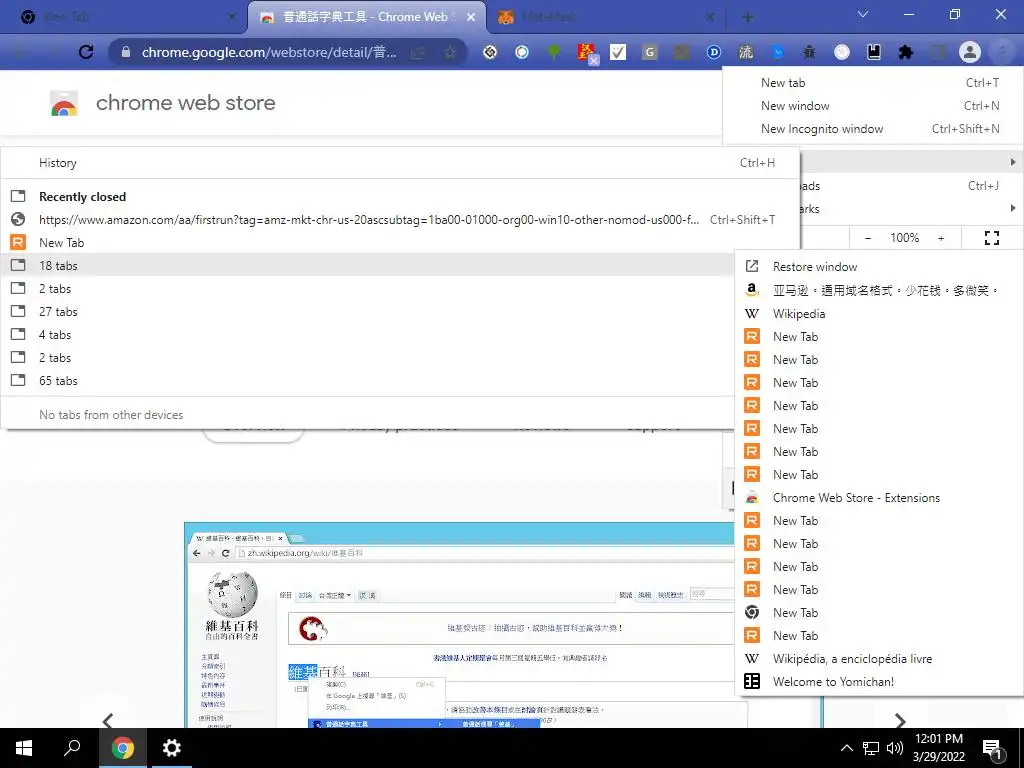This screenshot has width=1024, height=768.
Task: Open the black-and-white diamond extension icon
Action: pyautogui.click(x=490, y=52)
